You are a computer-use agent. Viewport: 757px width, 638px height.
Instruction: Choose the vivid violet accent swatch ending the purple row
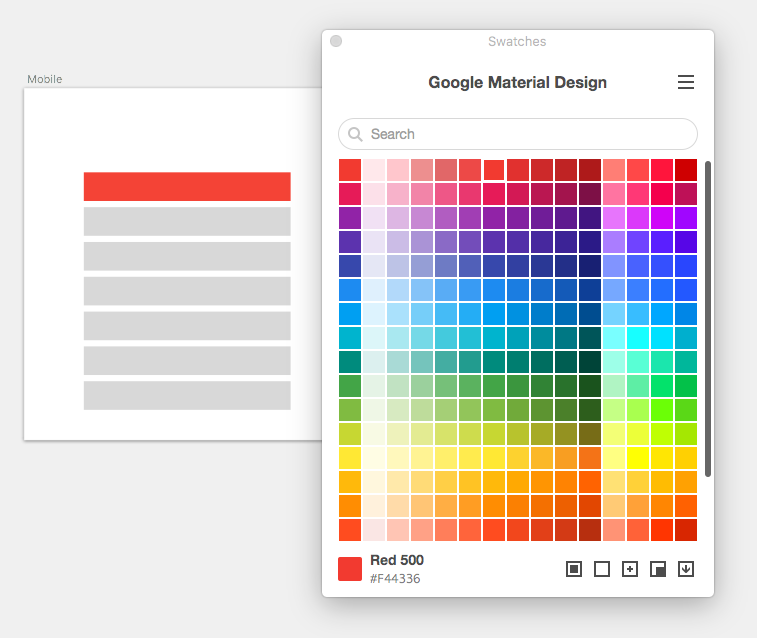pyautogui.click(x=686, y=218)
